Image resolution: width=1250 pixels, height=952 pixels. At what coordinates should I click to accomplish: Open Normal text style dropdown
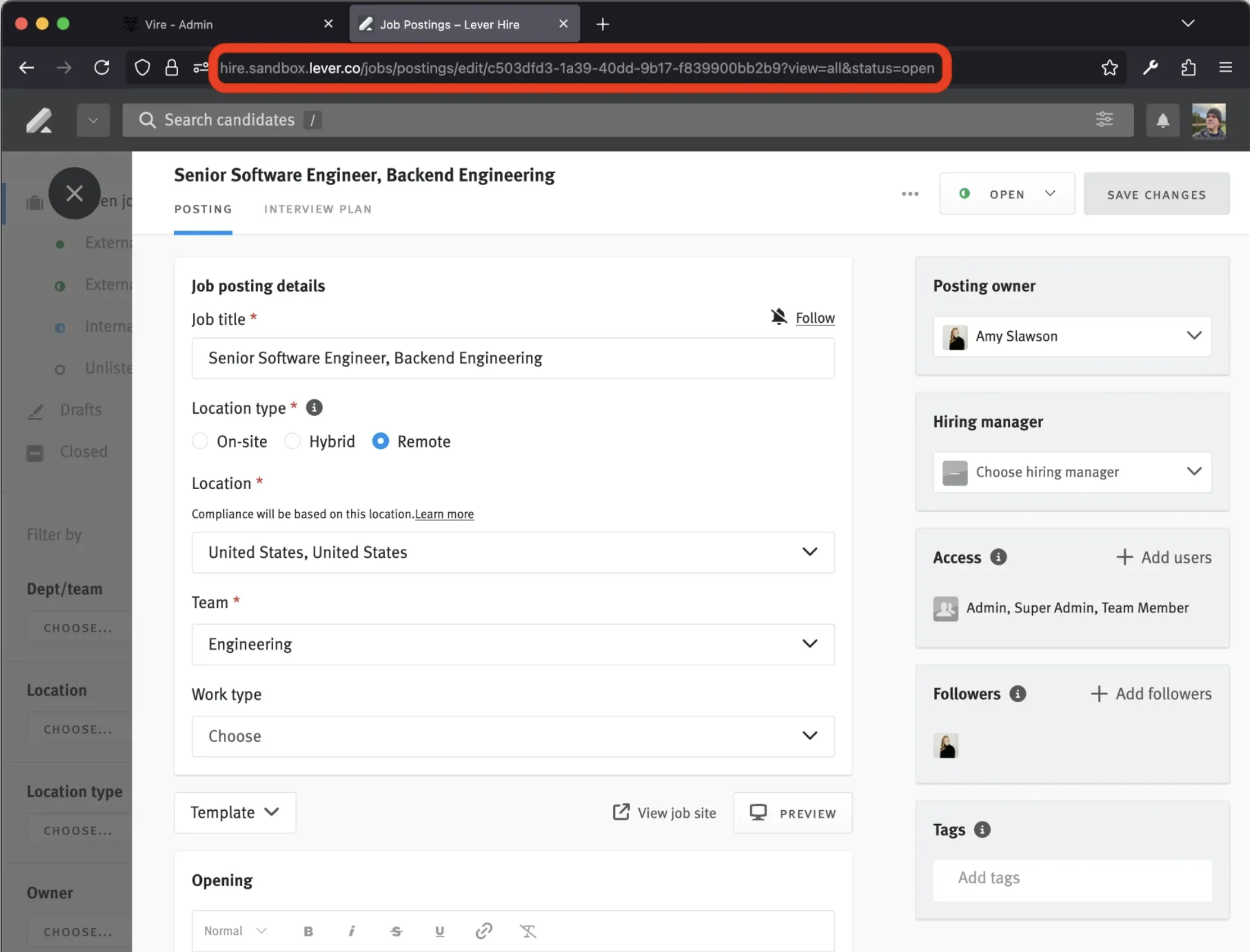tap(235, 931)
